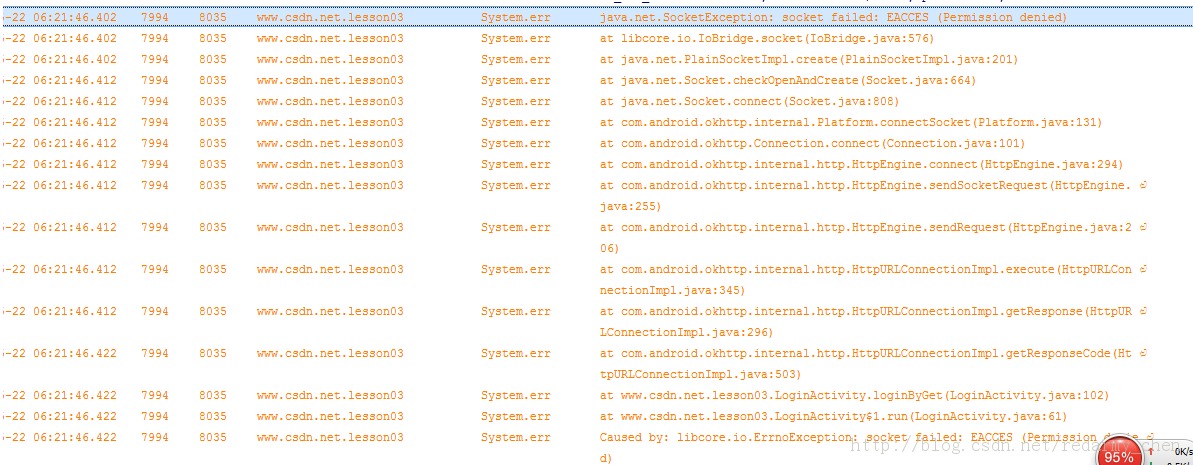Click the wrap marker on the getResponseCode row
The image size is (1193, 465).
[1144, 353]
